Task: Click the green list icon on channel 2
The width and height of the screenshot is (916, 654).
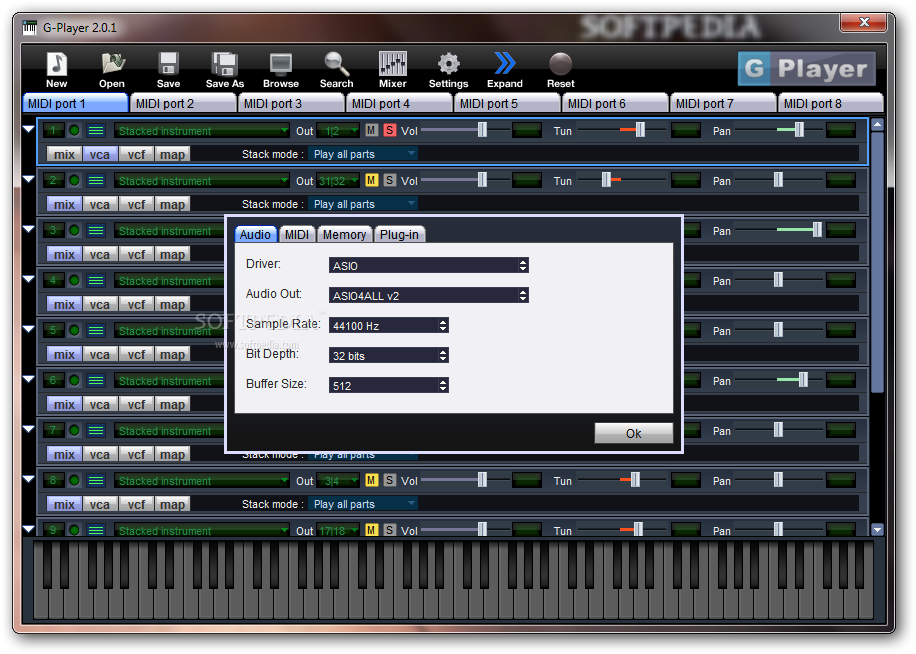Action: coord(96,181)
